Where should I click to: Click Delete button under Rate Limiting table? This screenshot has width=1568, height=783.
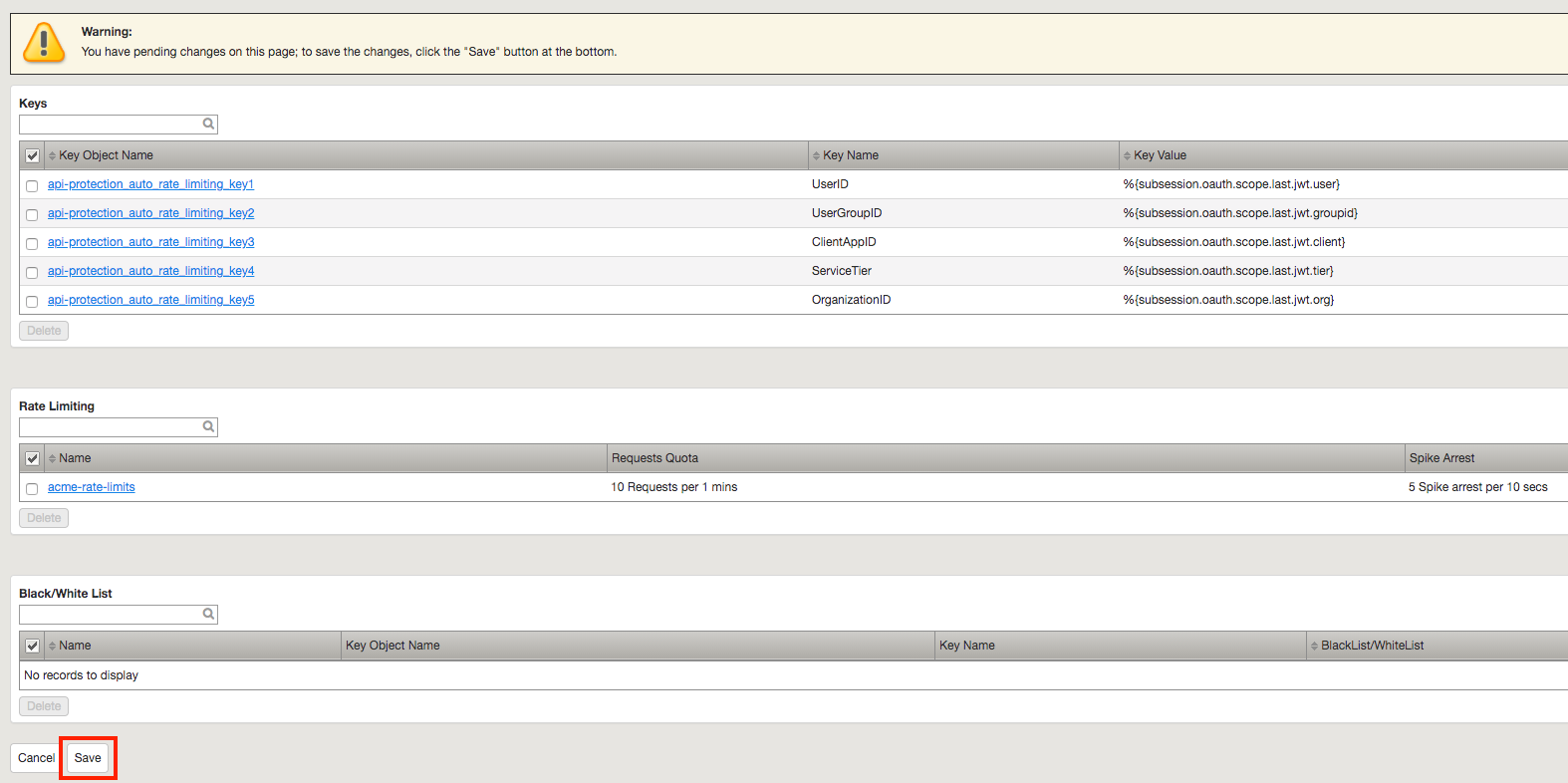[44, 518]
